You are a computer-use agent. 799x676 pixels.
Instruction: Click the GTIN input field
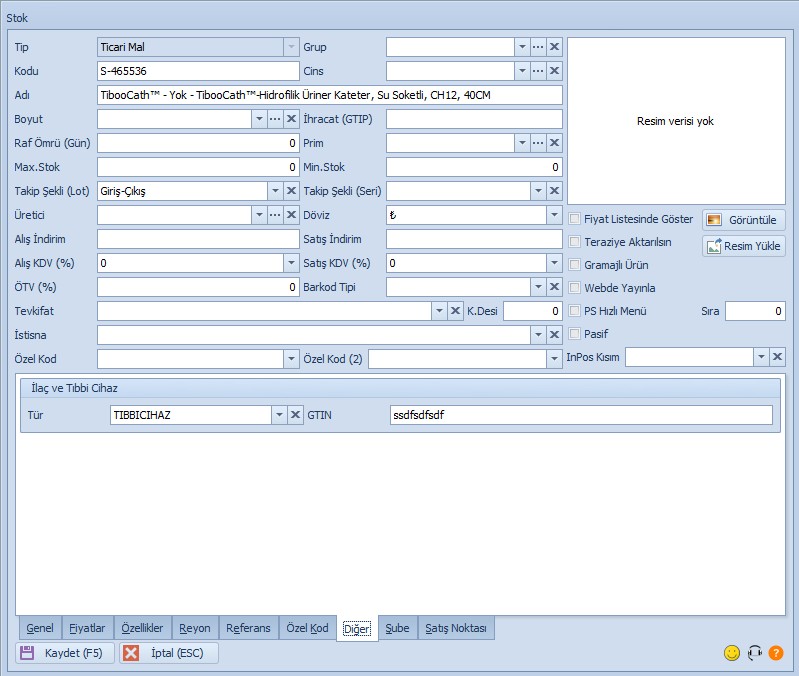[x=580, y=415]
